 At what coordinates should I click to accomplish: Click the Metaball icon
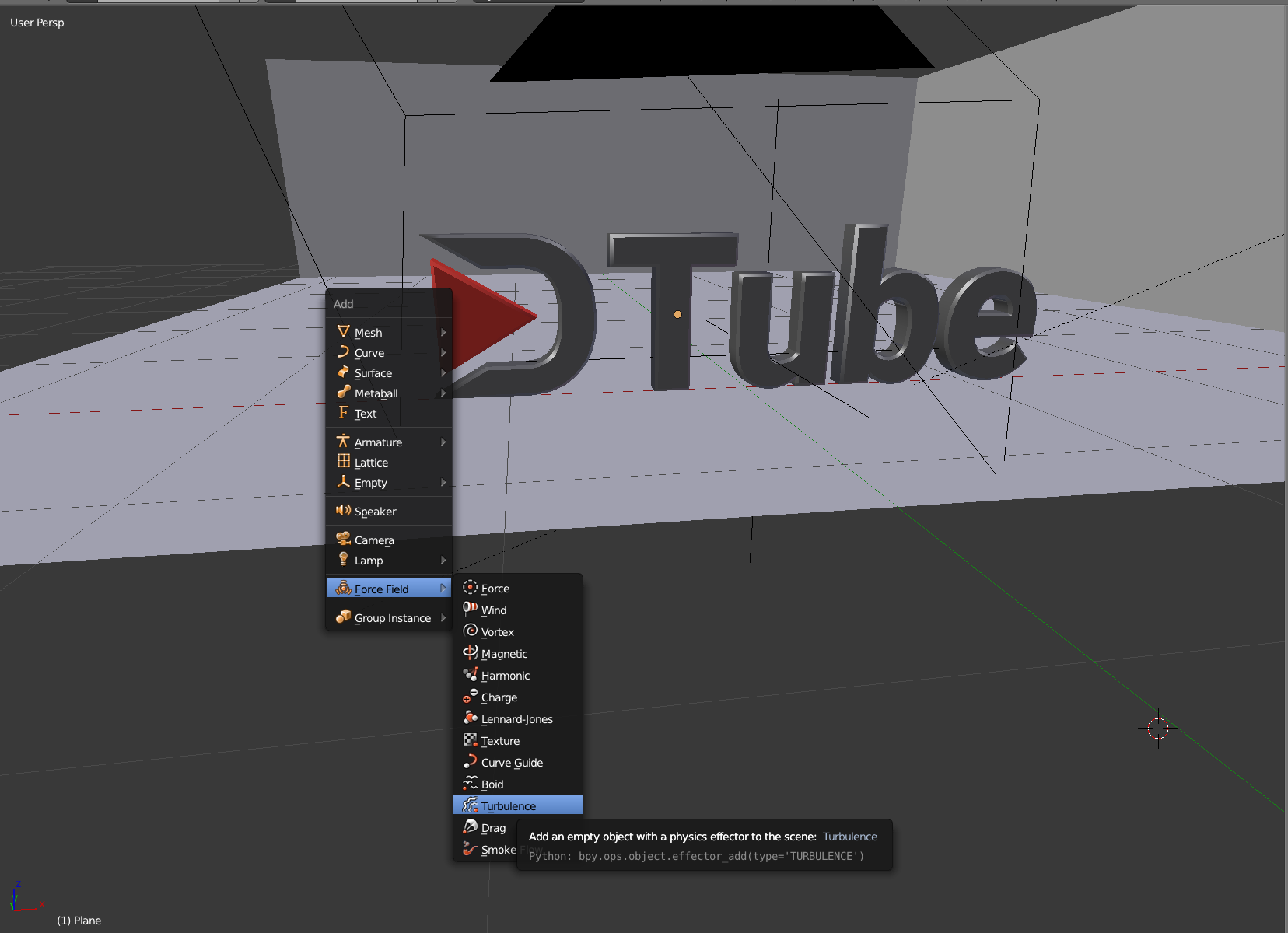click(343, 393)
